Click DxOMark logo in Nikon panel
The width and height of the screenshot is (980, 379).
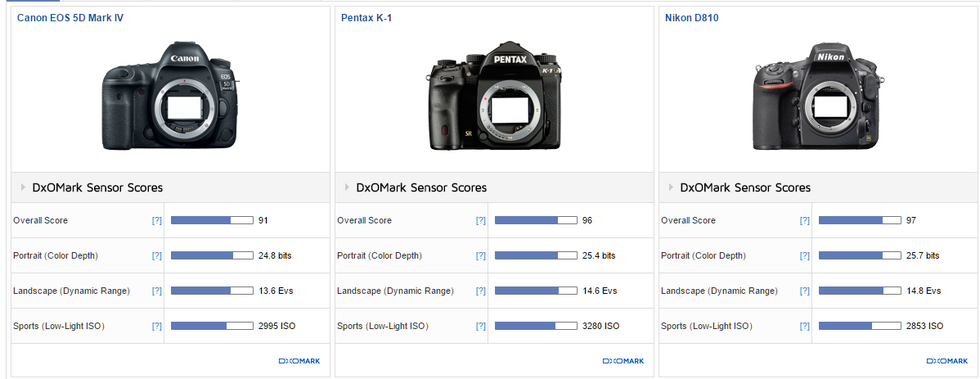point(948,361)
